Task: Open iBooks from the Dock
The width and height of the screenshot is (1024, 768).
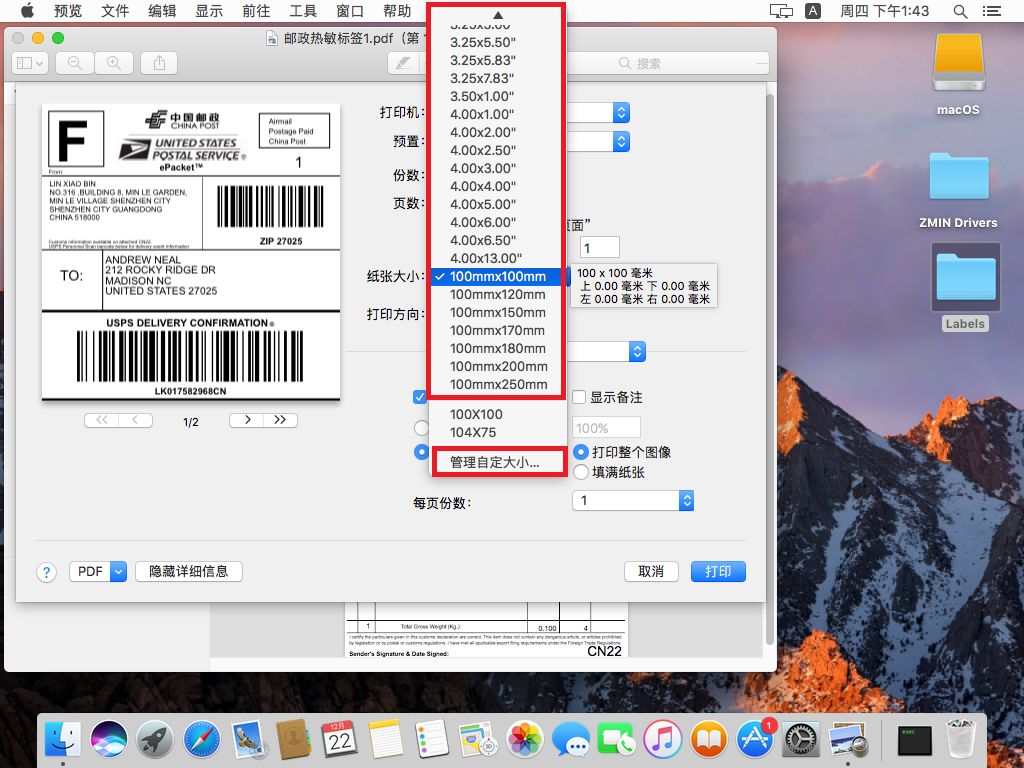Action: [x=709, y=739]
